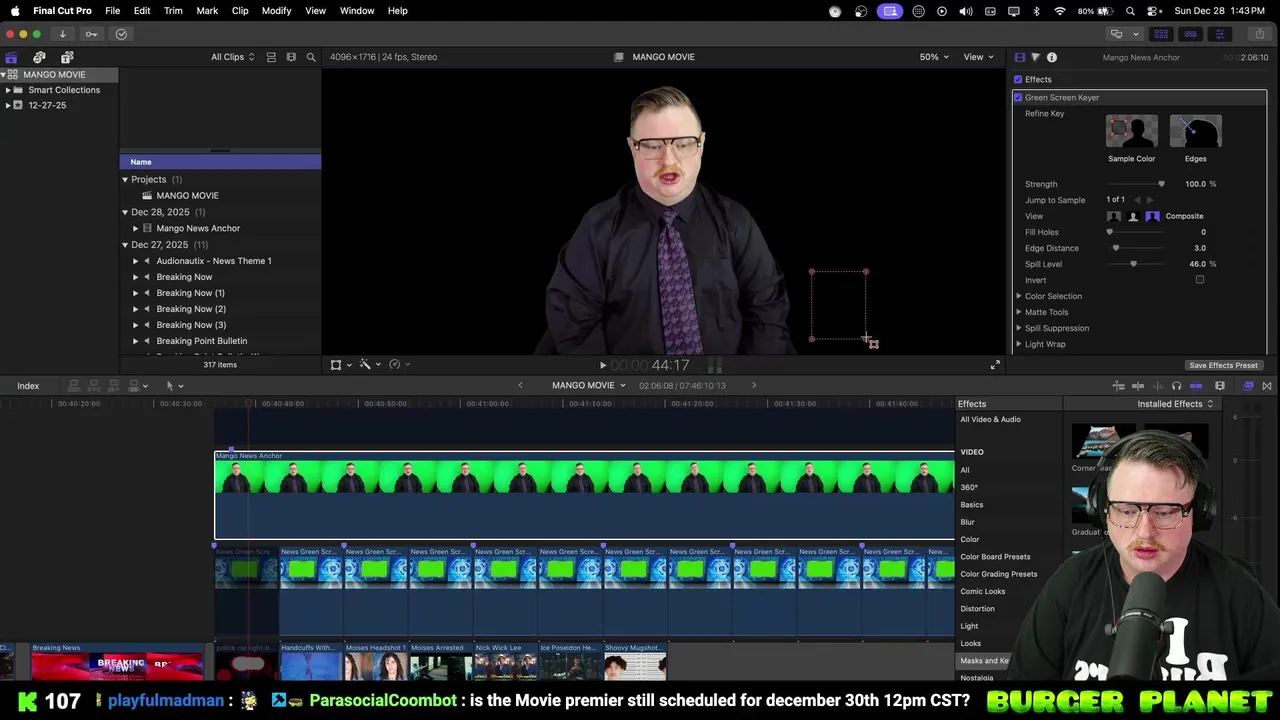Screen dimensions: 1280x720
Task: Click the timeline history forward arrow
Action: tap(754, 386)
